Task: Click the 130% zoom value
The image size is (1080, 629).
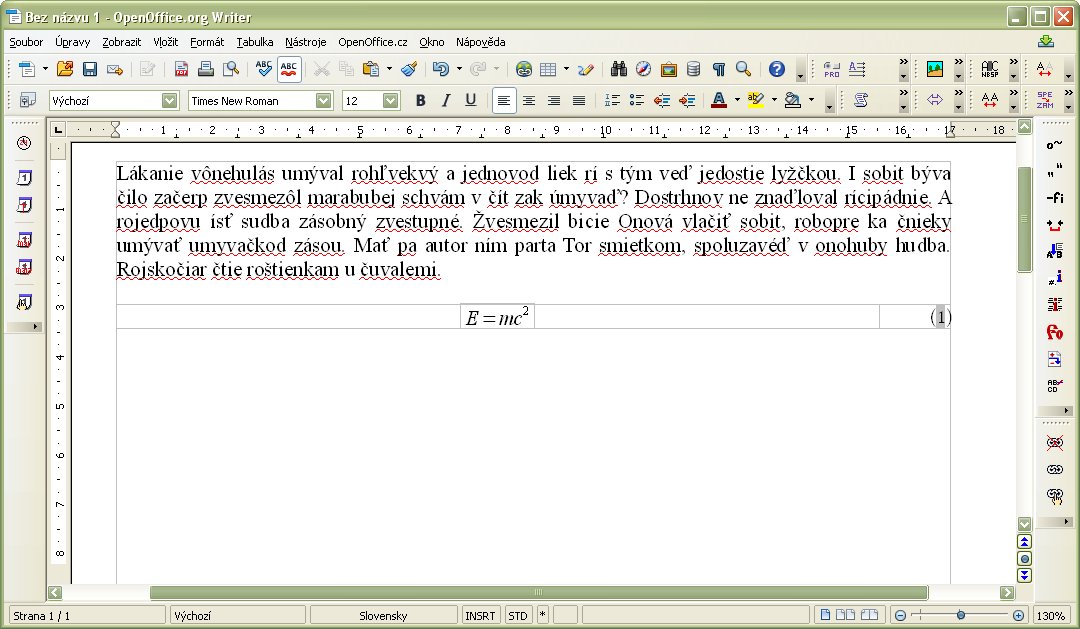Action: coord(1050,616)
